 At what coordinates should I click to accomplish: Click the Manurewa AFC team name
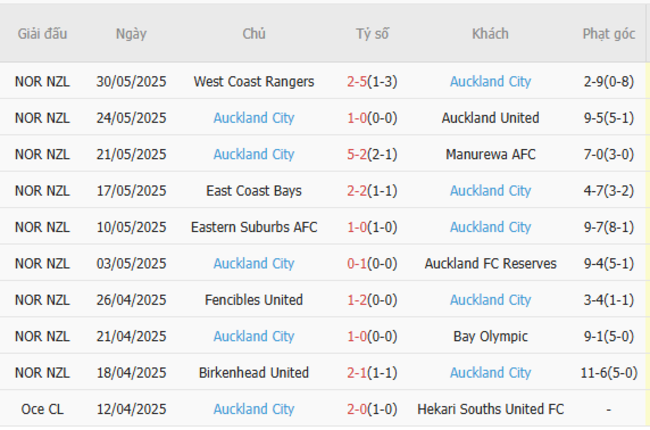click(x=490, y=155)
